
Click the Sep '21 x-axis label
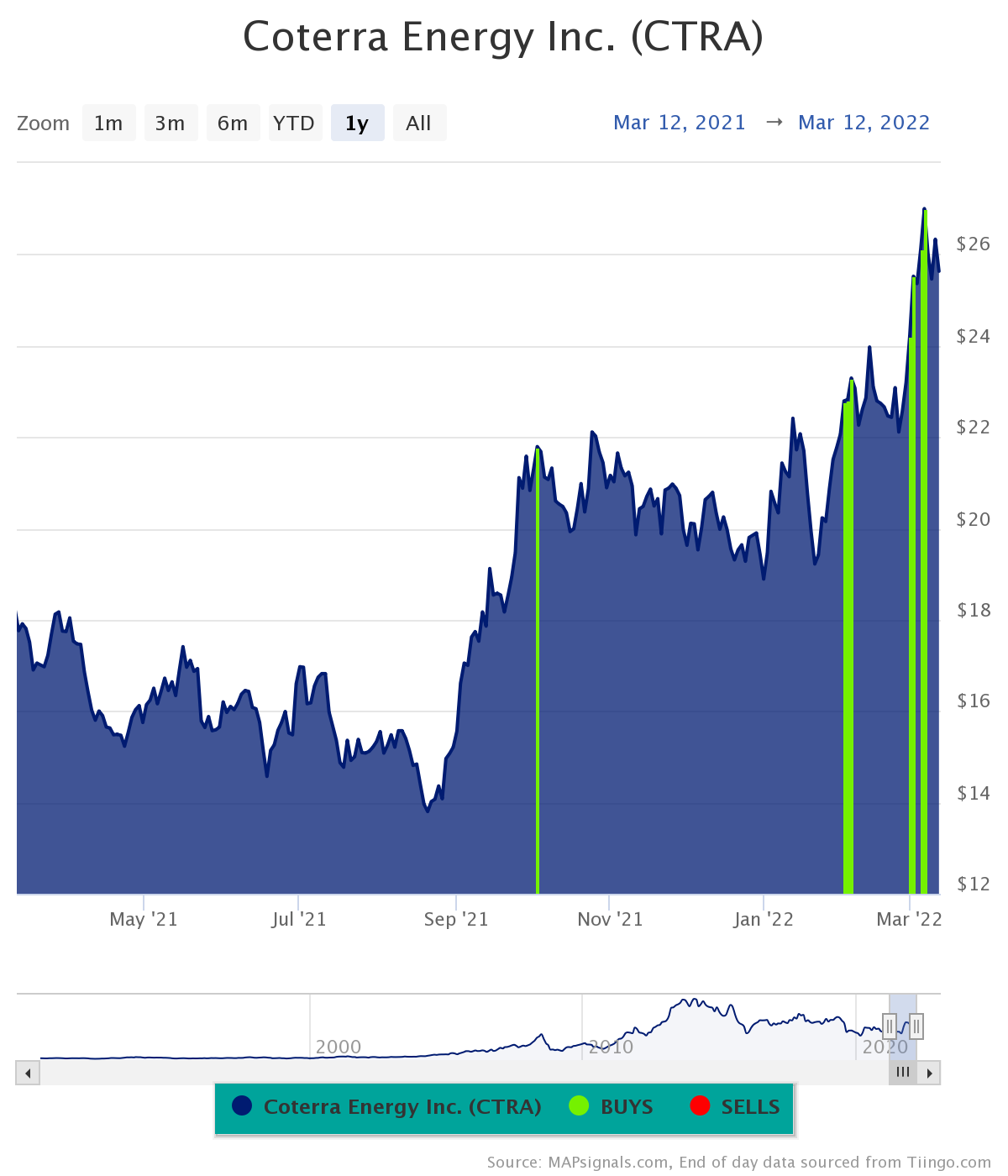[456, 920]
